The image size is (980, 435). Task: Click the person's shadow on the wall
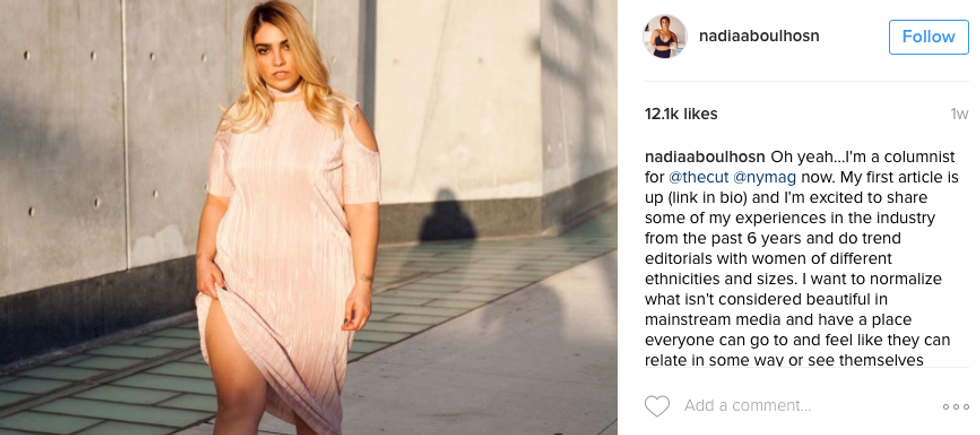pyautogui.click(x=448, y=215)
